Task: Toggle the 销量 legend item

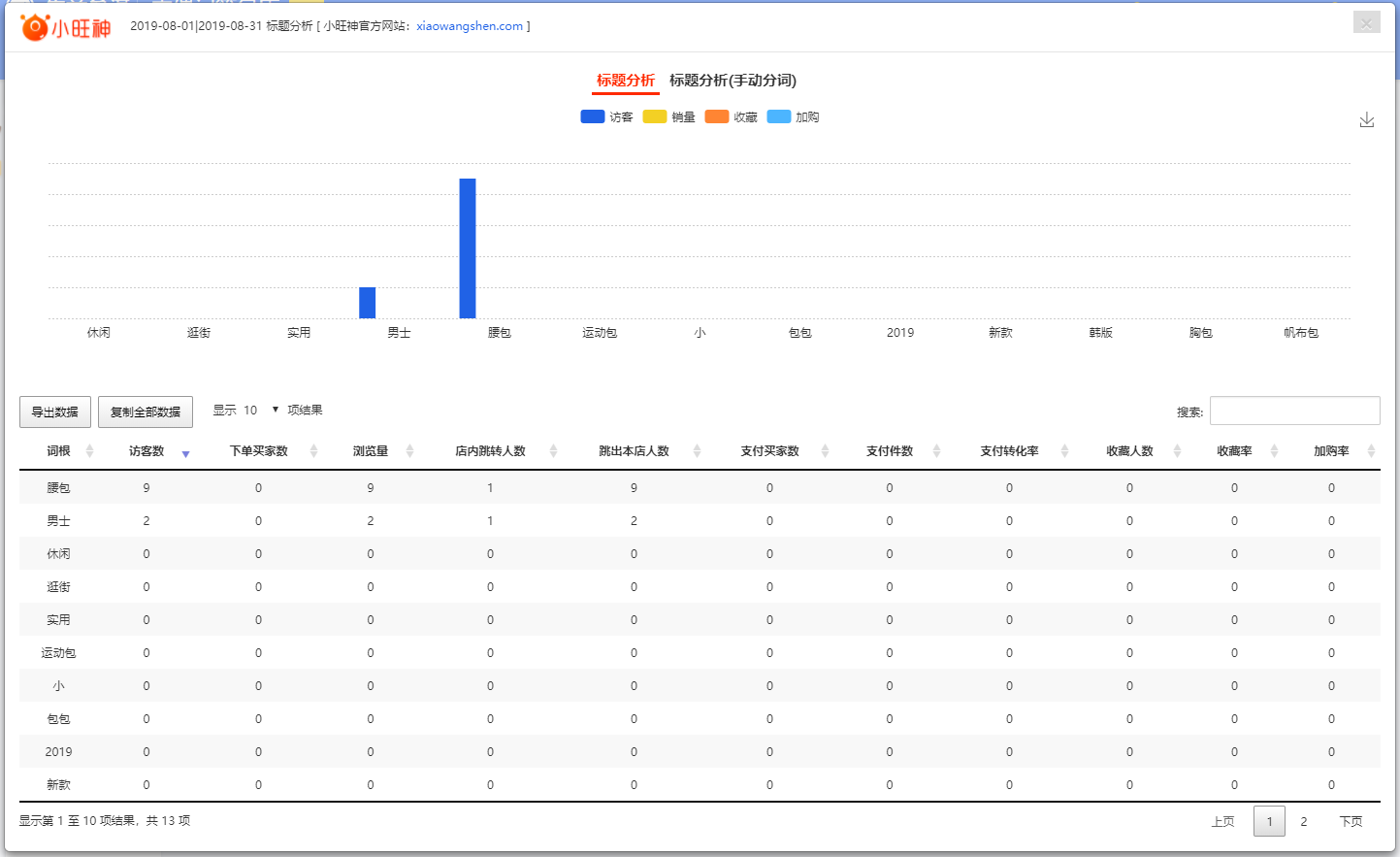Action: [669, 115]
